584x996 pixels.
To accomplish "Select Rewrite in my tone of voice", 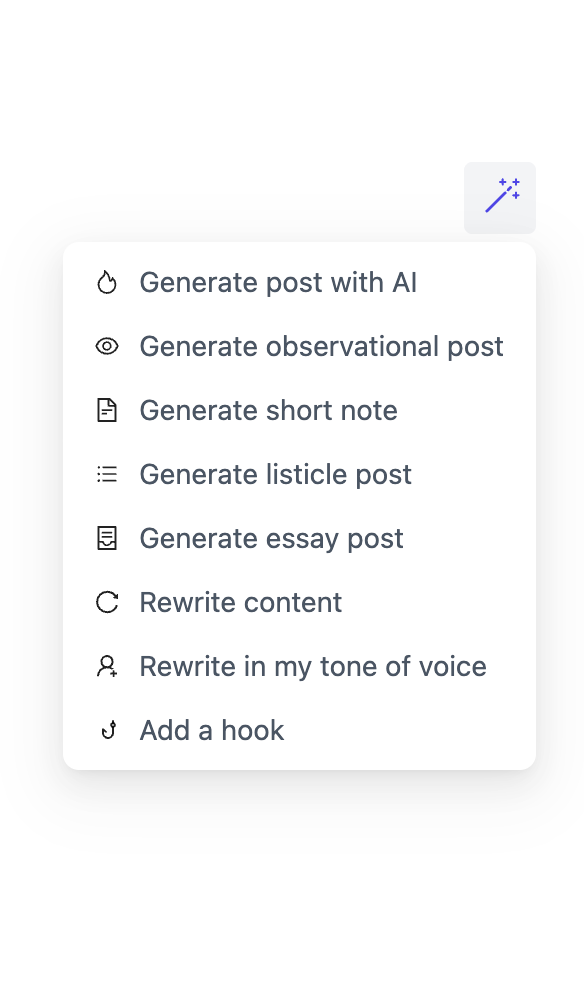I will click(x=312, y=666).
